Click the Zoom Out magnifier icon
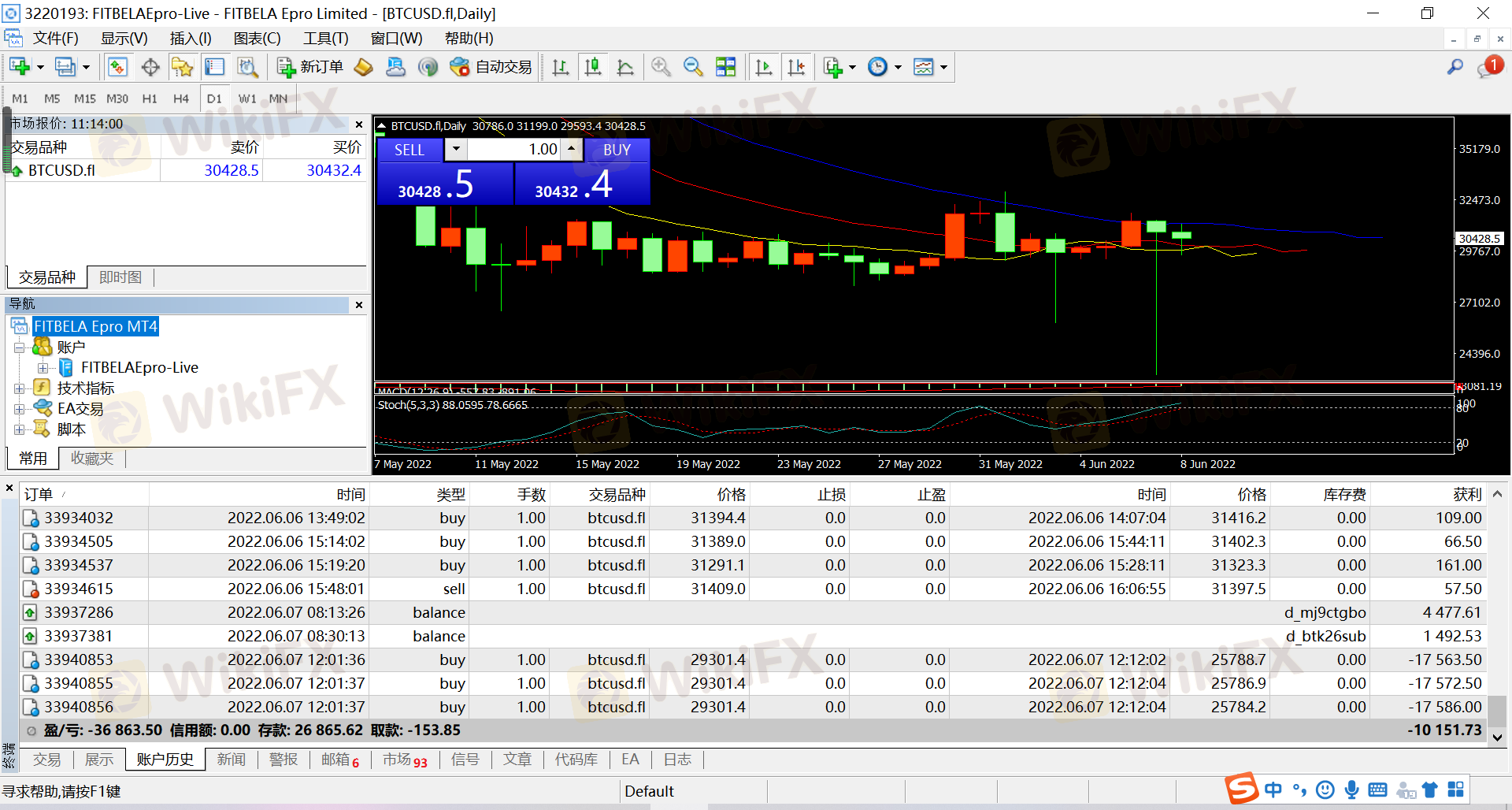This screenshot has width=1512, height=810. point(693,68)
